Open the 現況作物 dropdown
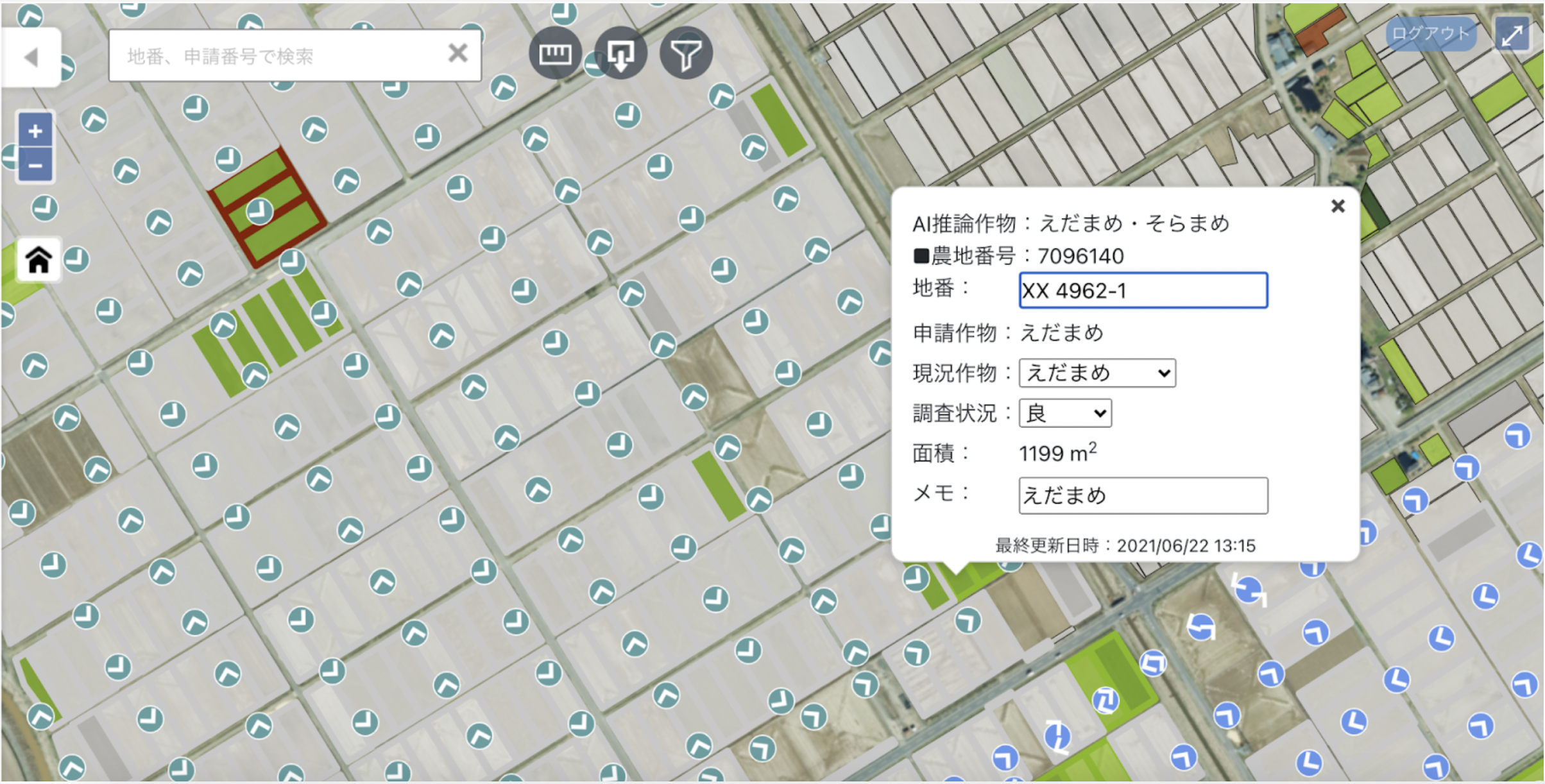Viewport: 1545px width, 784px height. pos(1097,373)
